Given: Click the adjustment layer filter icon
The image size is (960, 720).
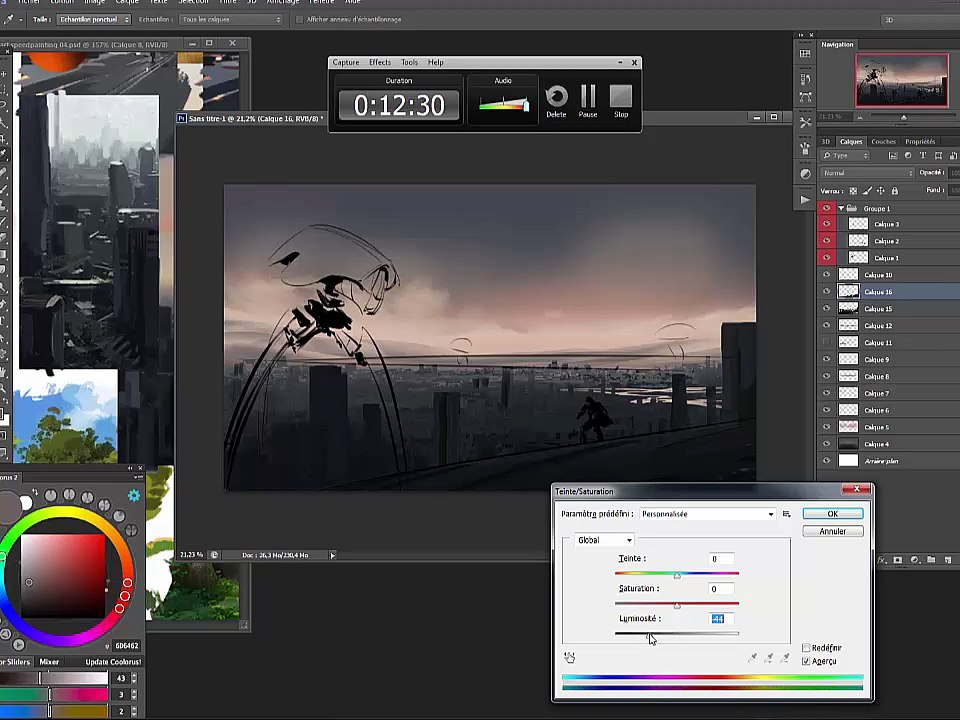Looking at the screenshot, I should tap(908, 156).
